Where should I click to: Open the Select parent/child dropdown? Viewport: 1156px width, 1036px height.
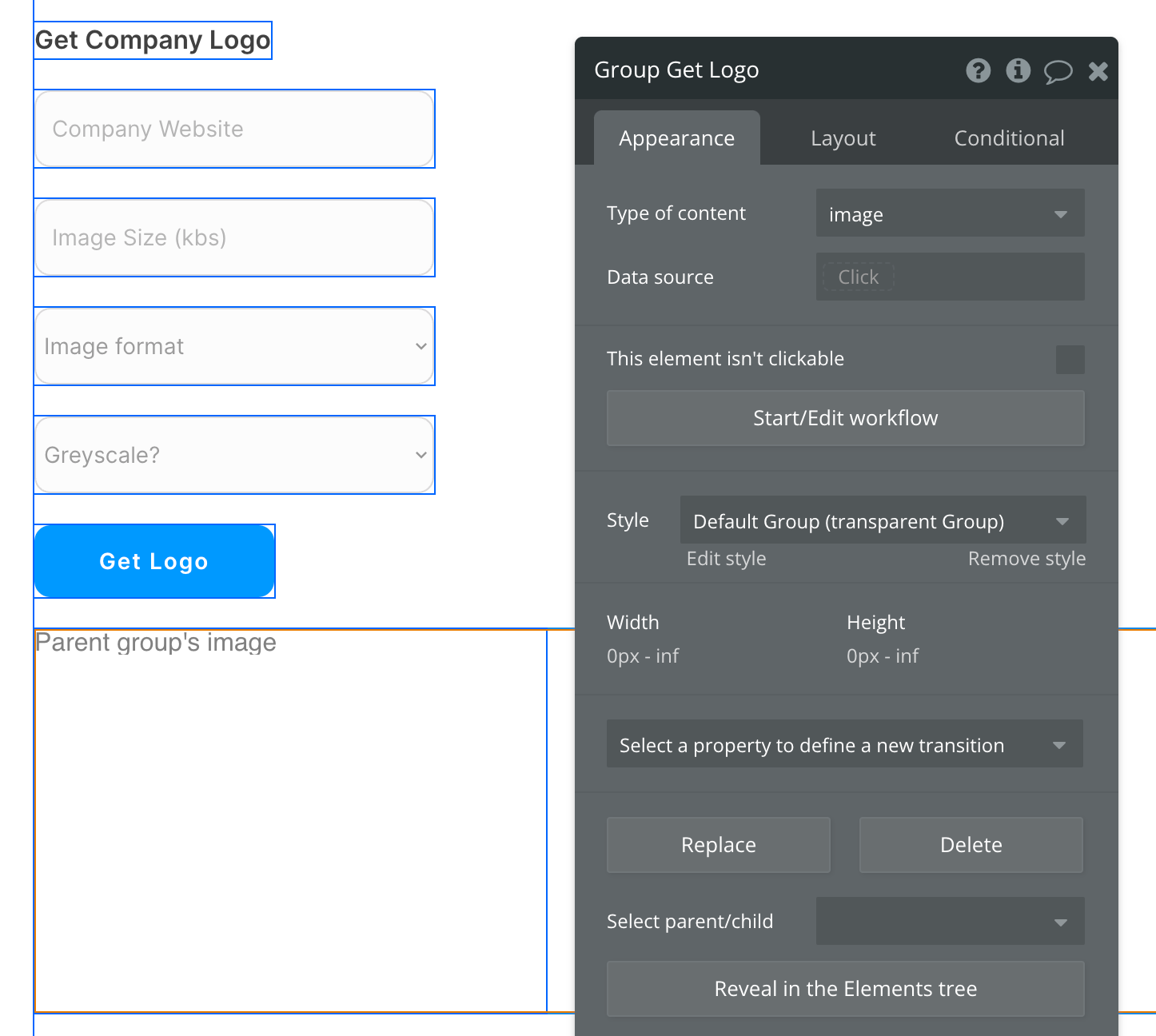click(x=950, y=921)
